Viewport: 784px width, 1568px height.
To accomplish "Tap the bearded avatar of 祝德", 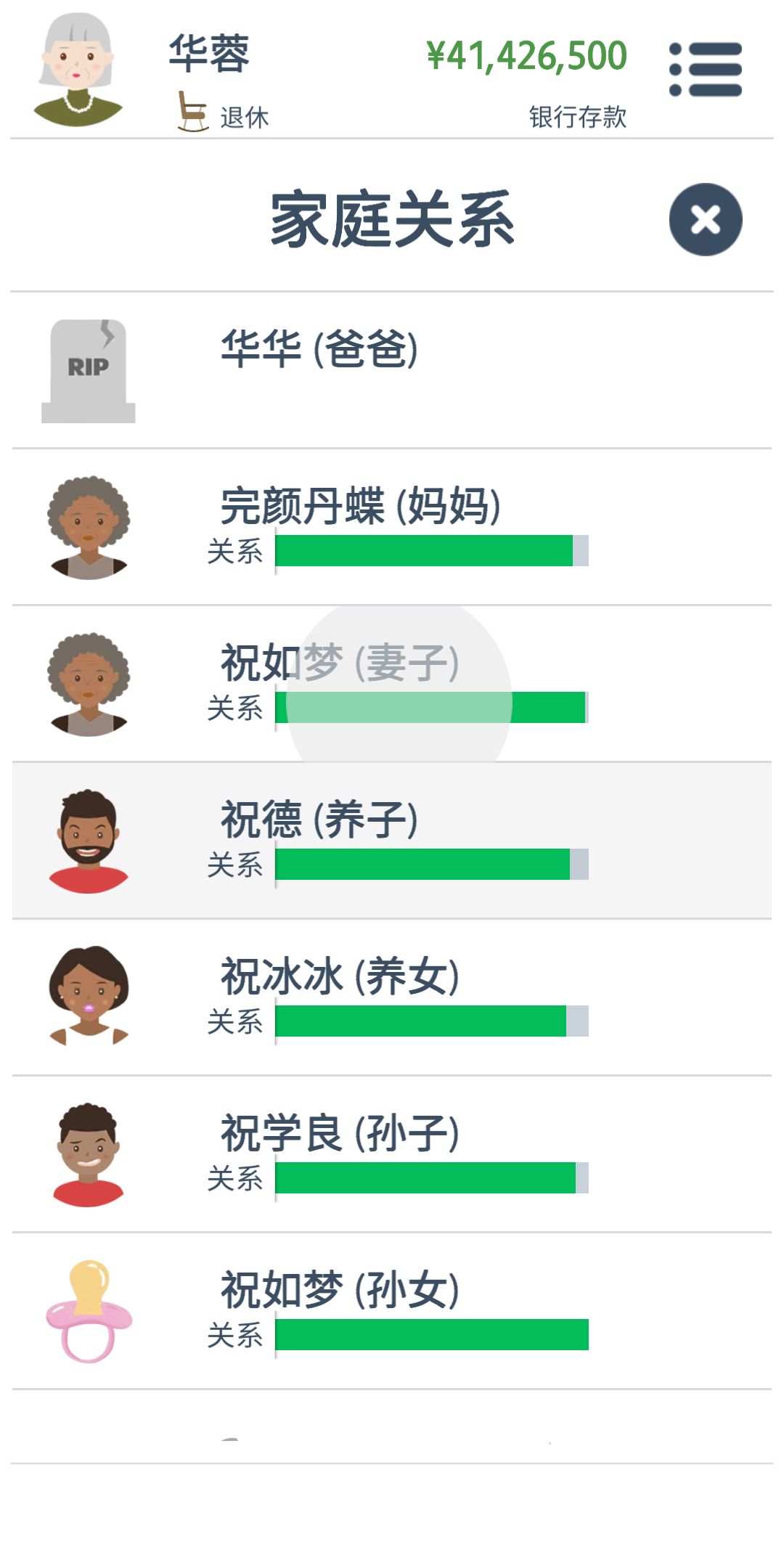I will pyautogui.click(x=89, y=841).
